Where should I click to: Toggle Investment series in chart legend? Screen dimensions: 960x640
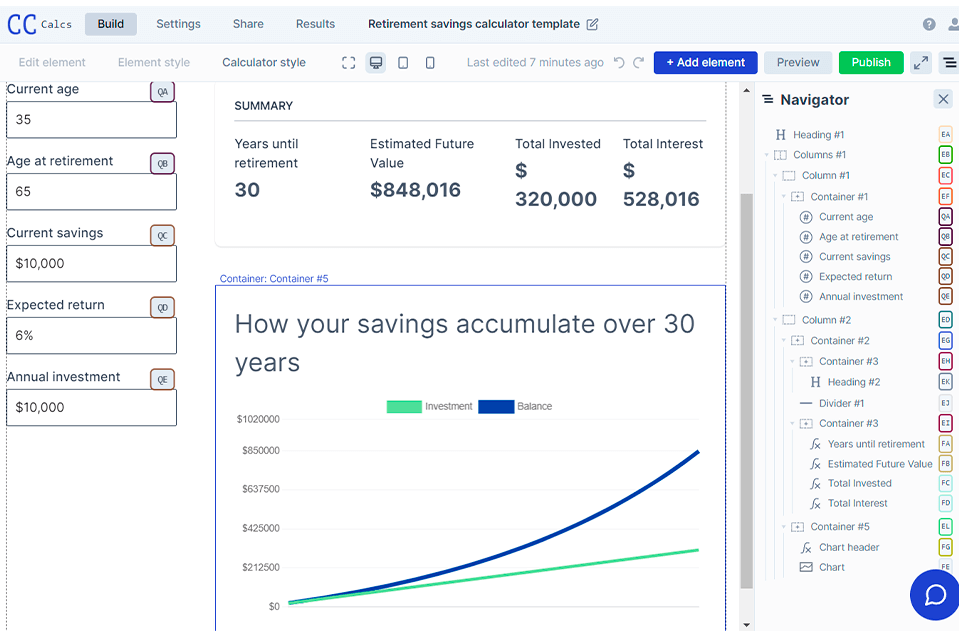pyautogui.click(x=429, y=407)
